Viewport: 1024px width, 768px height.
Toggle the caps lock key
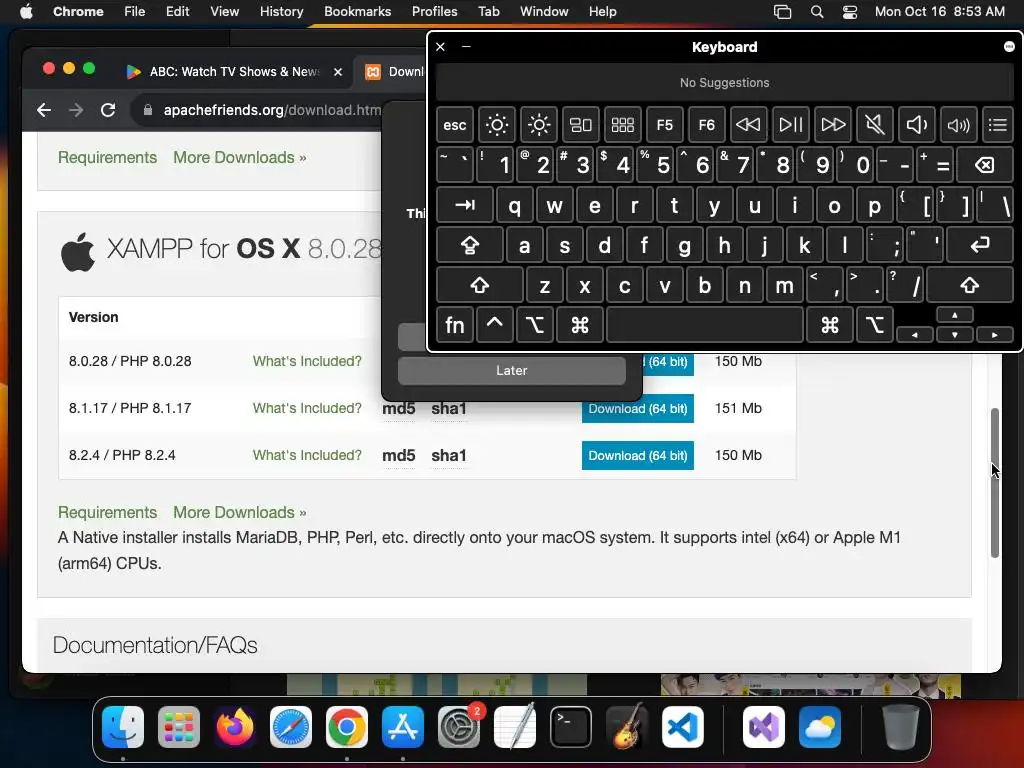[470, 246]
